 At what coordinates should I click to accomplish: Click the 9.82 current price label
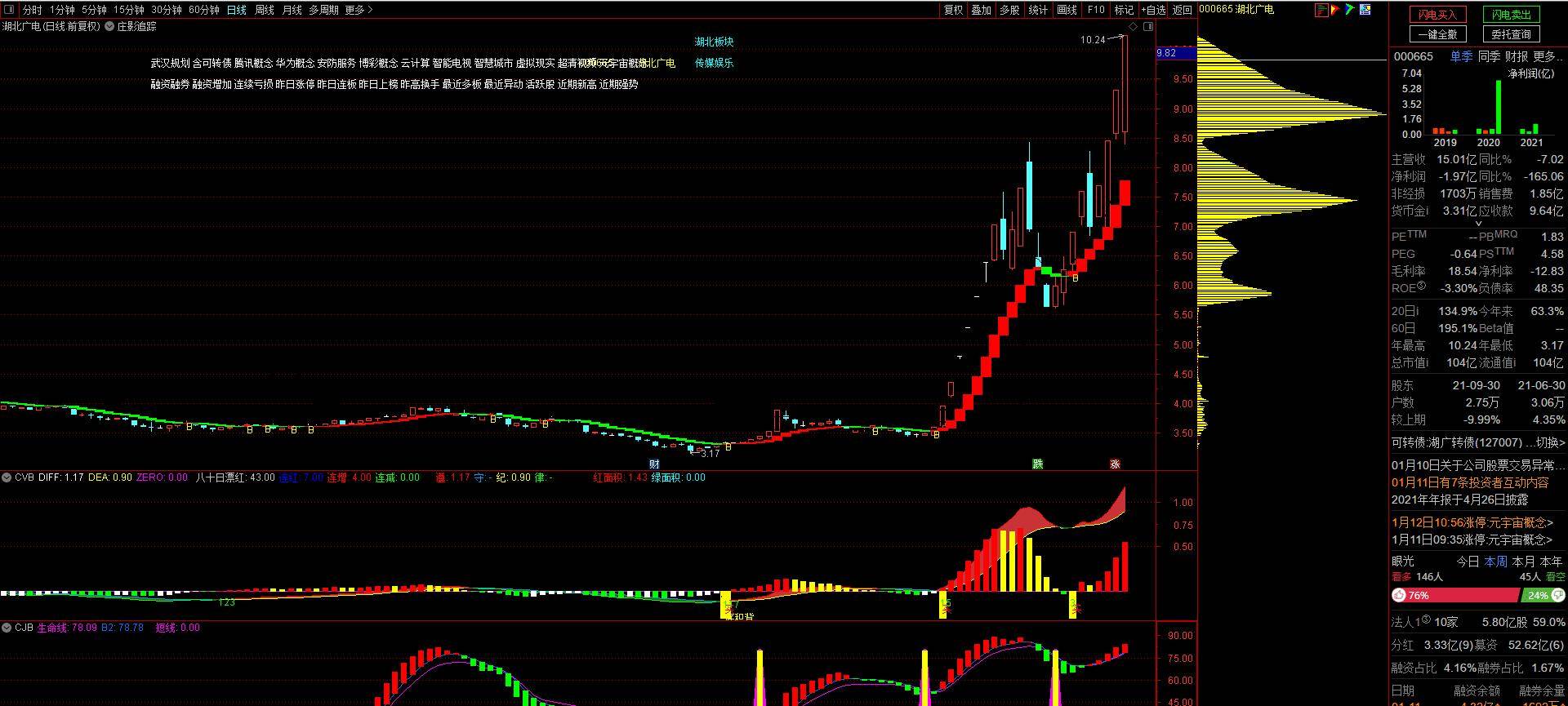pyautogui.click(x=1176, y=53)
